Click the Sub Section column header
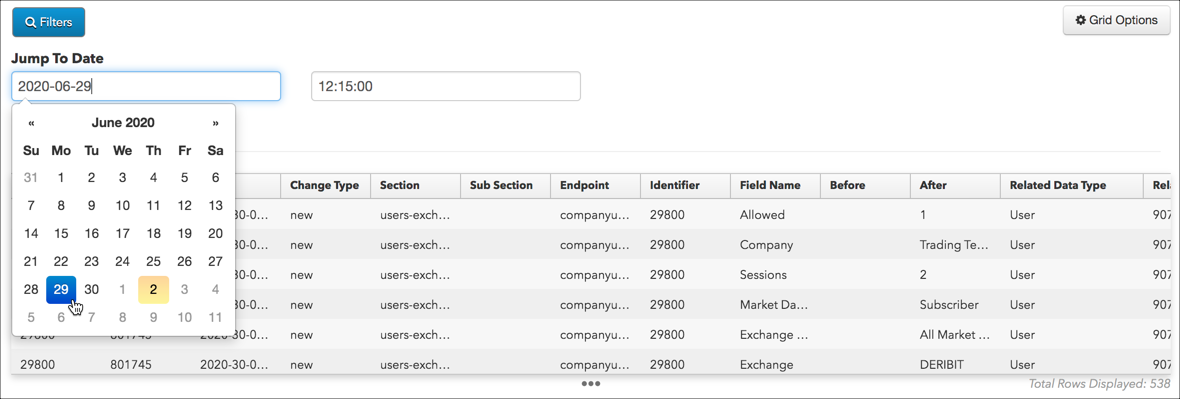This screenshot has height=399, width=1180. [x=505, y=185]
